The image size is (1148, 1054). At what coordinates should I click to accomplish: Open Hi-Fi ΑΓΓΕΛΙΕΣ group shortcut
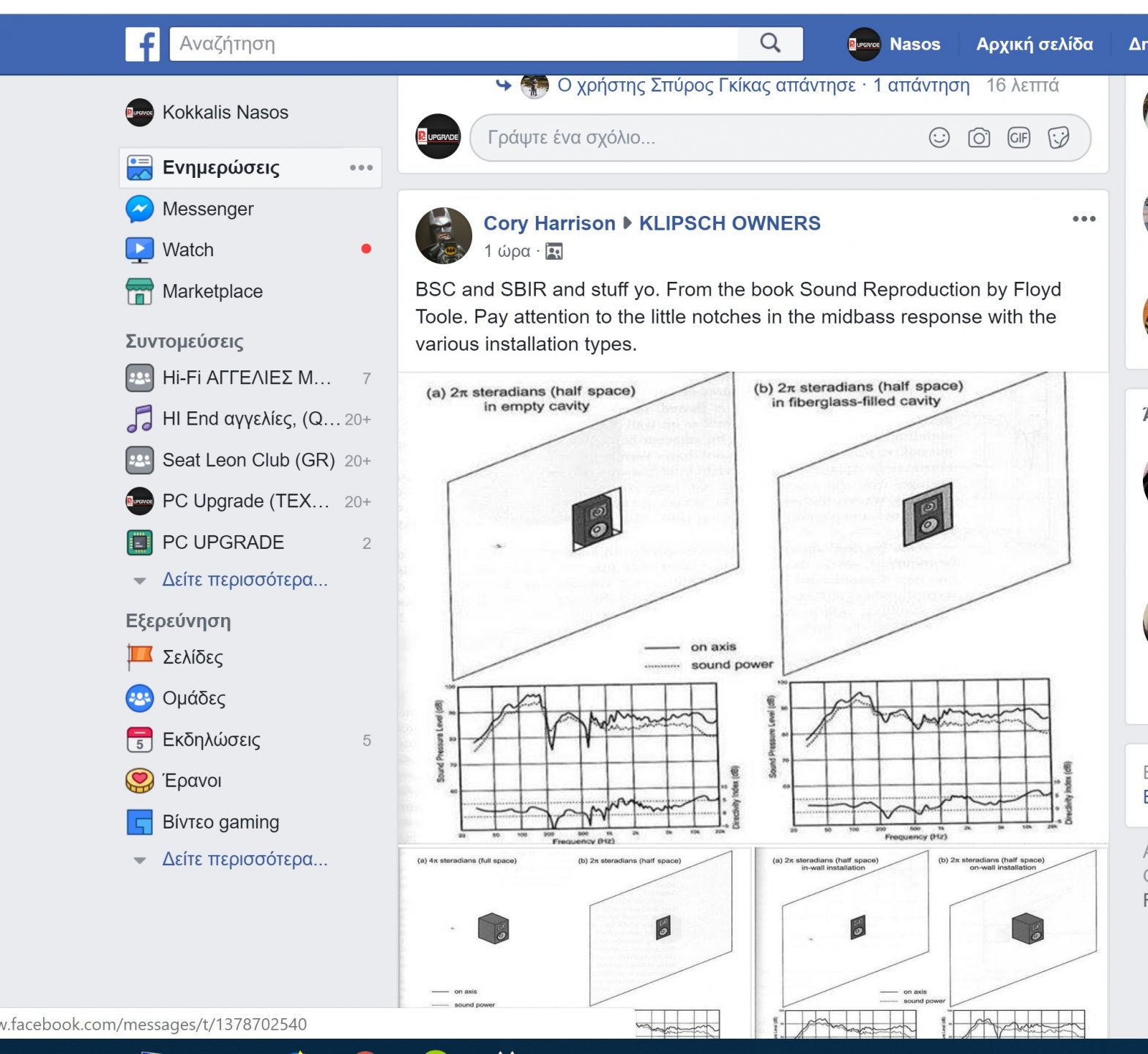click(x=247, y=378)
